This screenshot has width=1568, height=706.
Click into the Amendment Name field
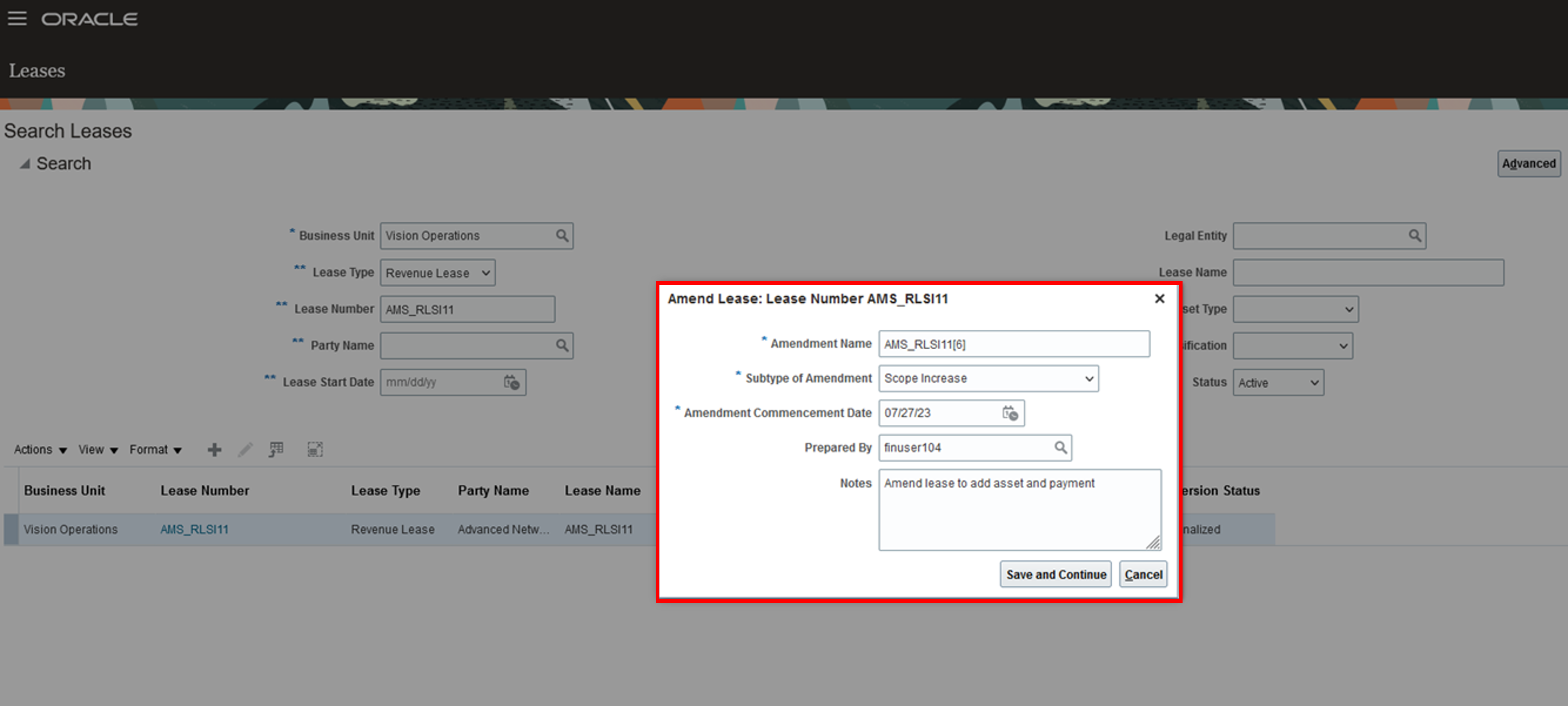(1014, 345)
